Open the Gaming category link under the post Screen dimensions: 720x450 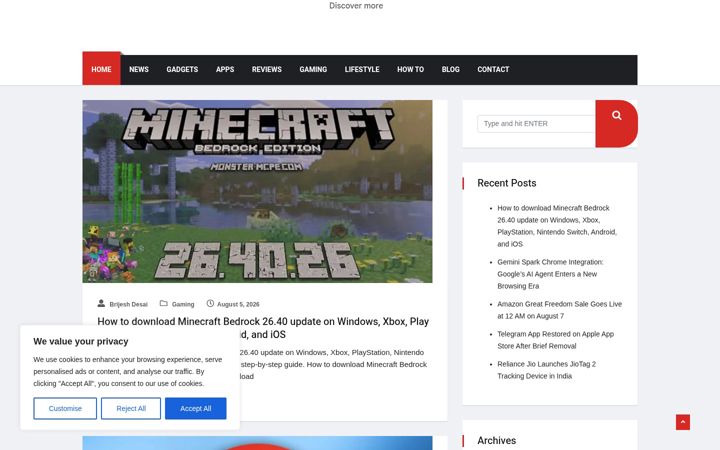point(183,304)
